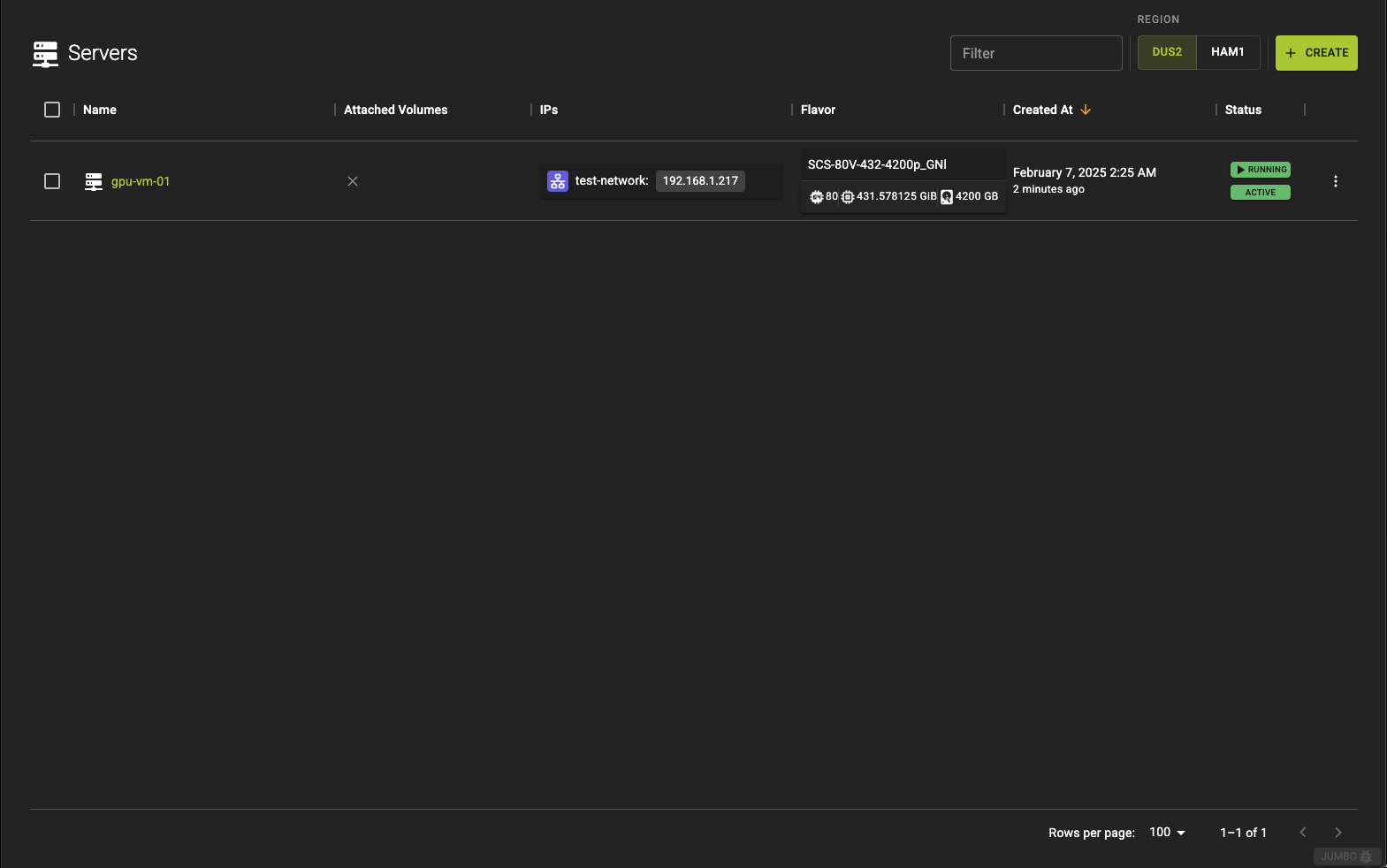
Task: Click the vCPU icon in the flavor details
Action: click(817, 197)
